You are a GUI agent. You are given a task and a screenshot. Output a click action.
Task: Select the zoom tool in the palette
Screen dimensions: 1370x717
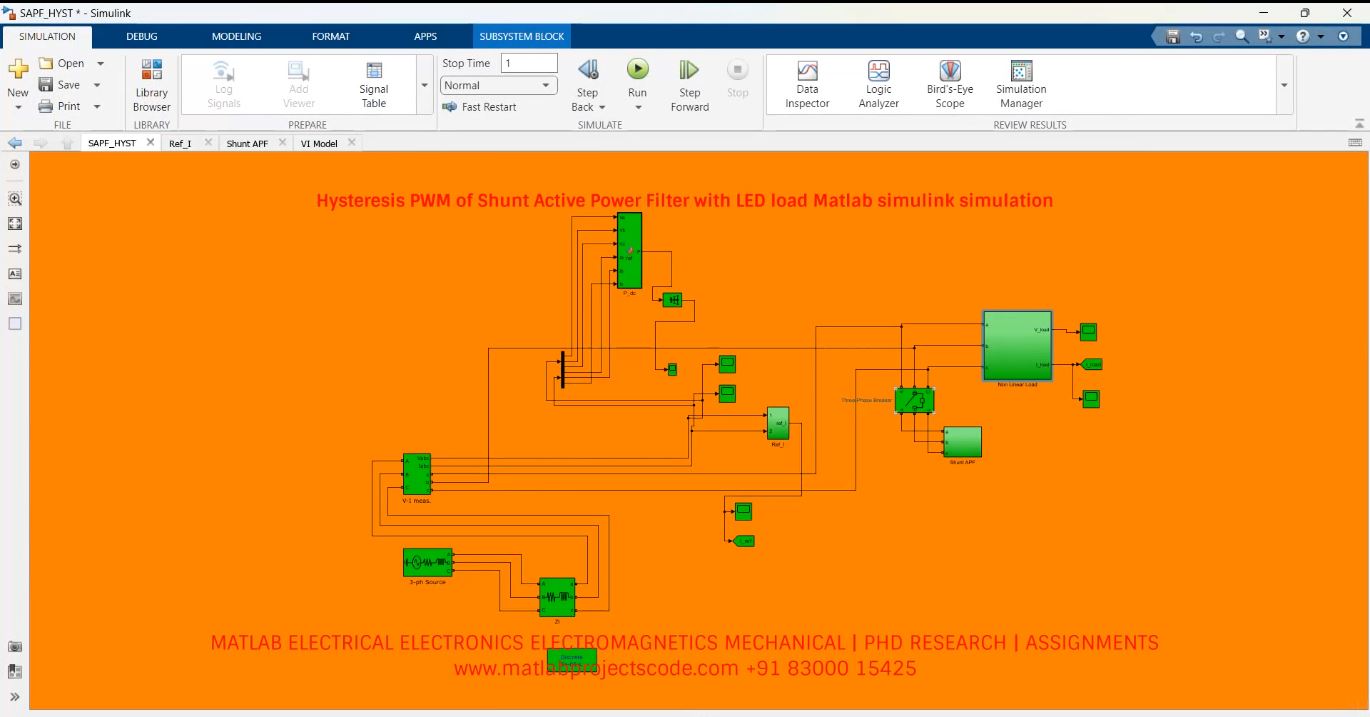[14, 198]
